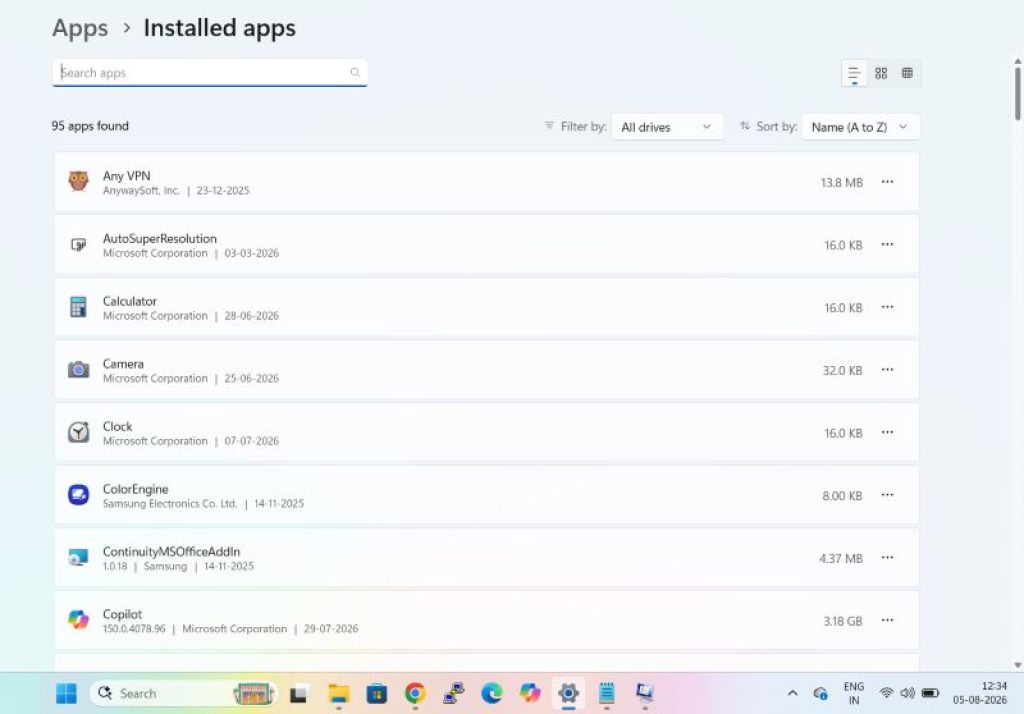Image resolution: width=1024 pixels, height=714 pixels.
Task: Show hidden system tray icons
Action: 792,694
